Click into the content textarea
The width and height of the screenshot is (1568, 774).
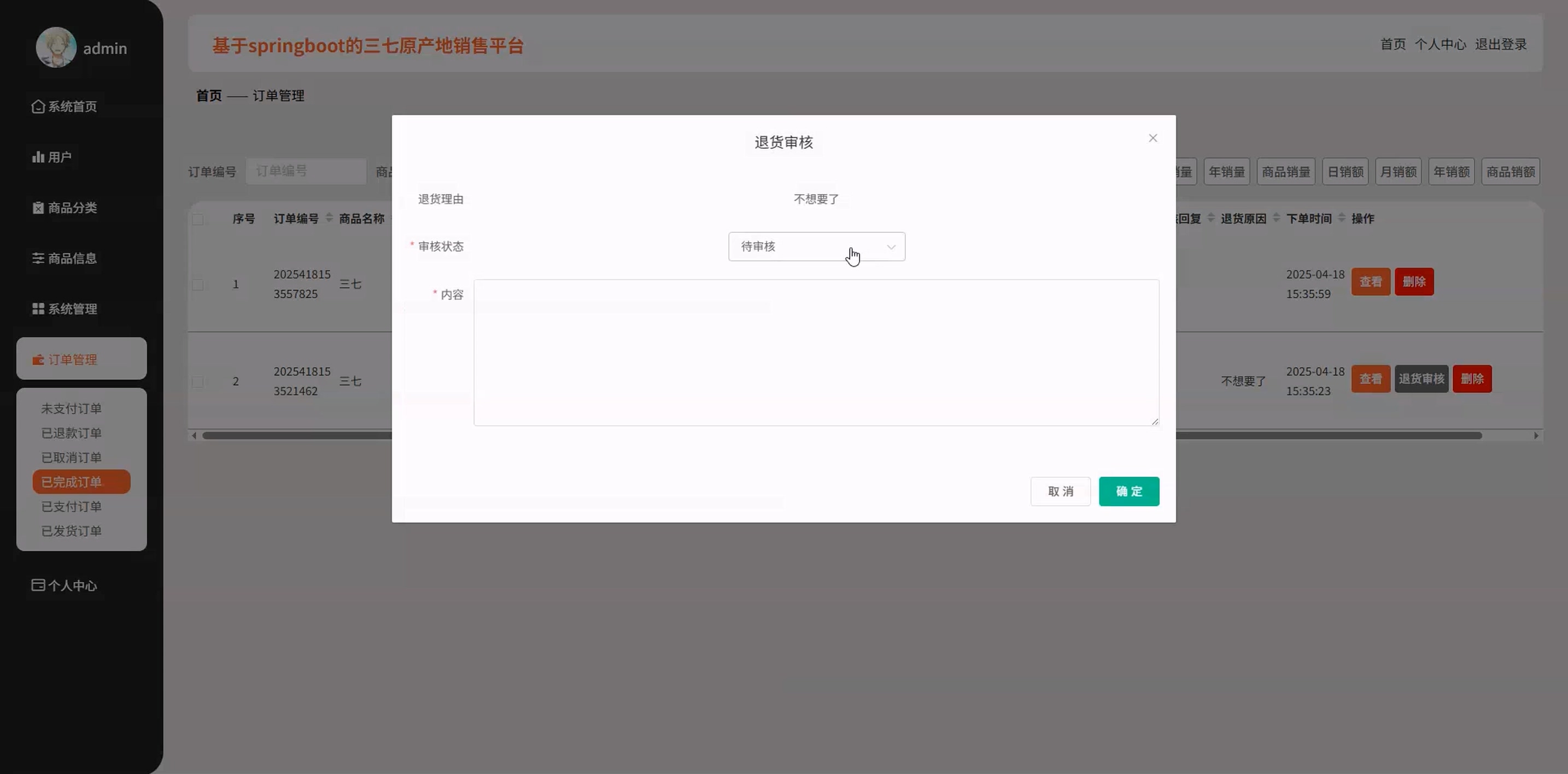click(816, 353)
